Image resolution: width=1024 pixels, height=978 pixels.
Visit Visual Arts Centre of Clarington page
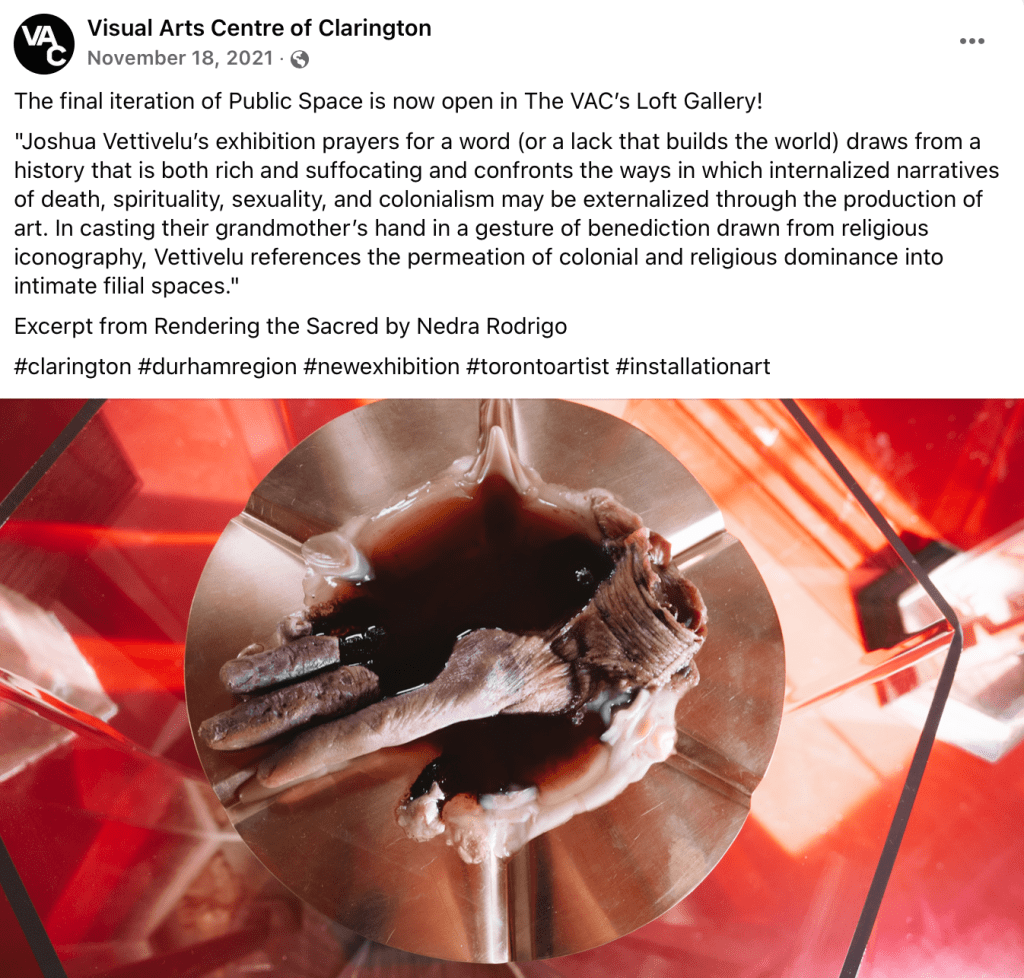tap(259, 28)
